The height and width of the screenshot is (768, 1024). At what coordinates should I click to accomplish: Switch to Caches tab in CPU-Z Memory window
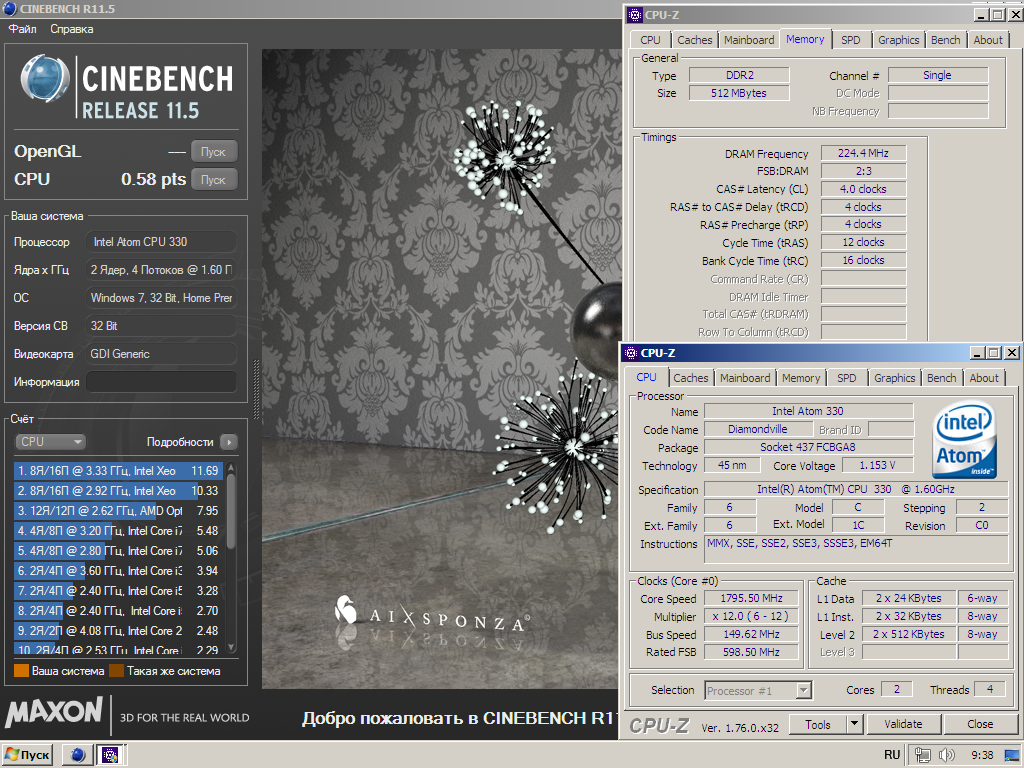[x=694, y=40]
